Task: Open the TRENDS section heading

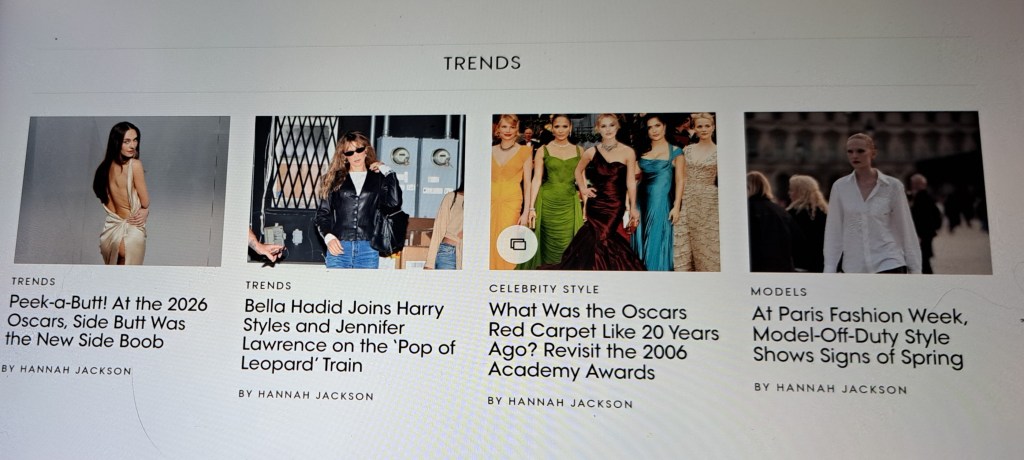Action: point(482,63)
